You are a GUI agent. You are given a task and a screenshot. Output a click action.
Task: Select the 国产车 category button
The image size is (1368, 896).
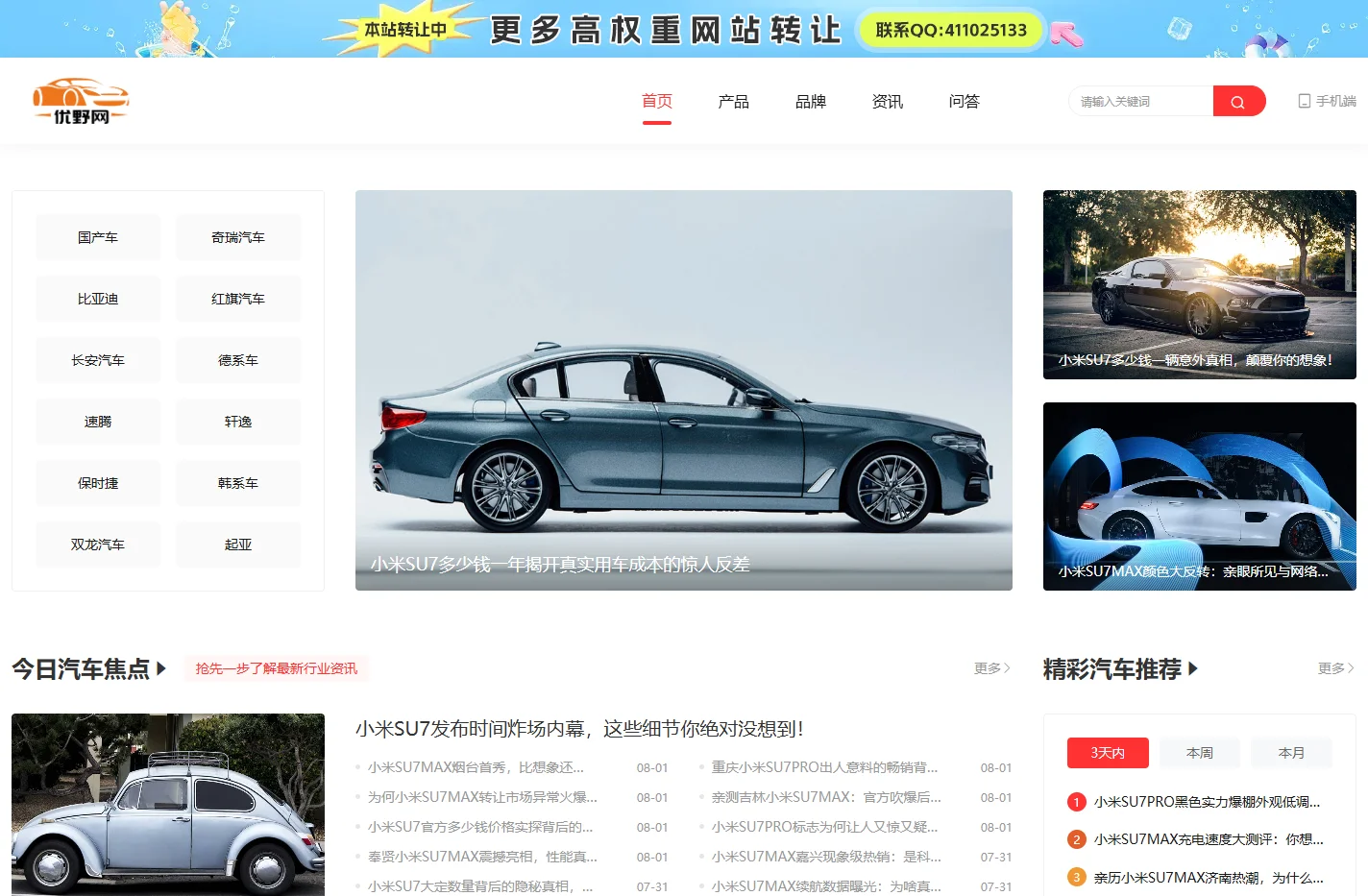pos(98,237)
